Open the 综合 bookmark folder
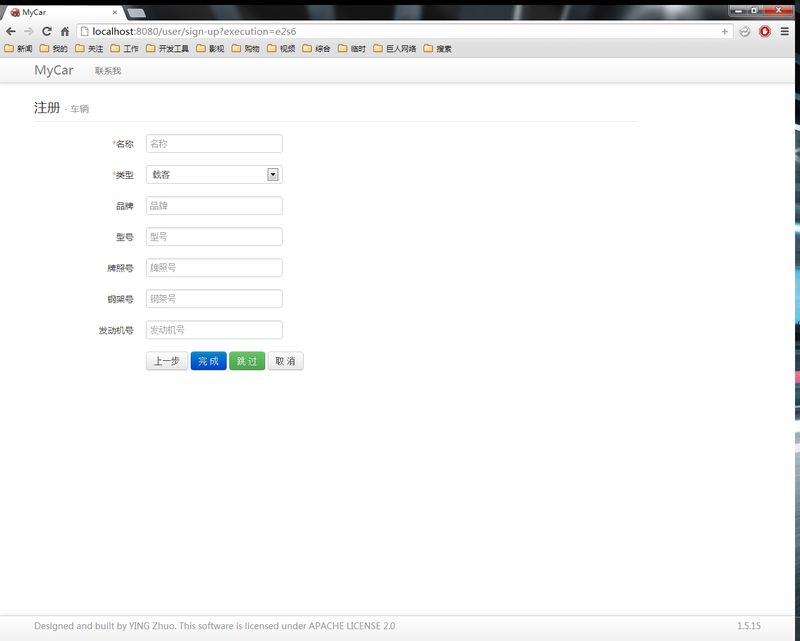 [x=316, y=48]
